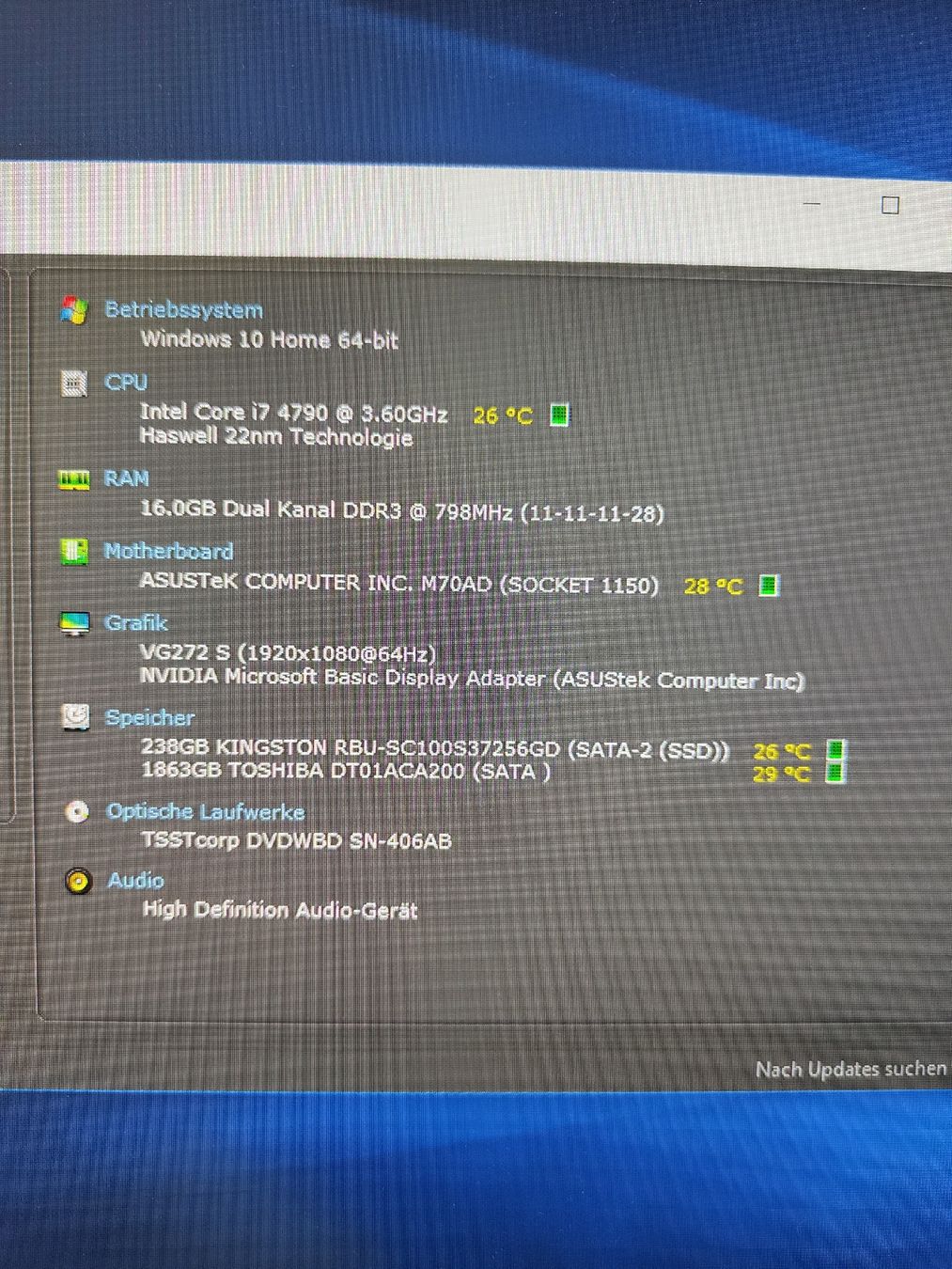Click the Kingston SSD temperature indicator
The height and width of the screenshot is (1269, 952).
pyautogui.click(x=835, y=750)
